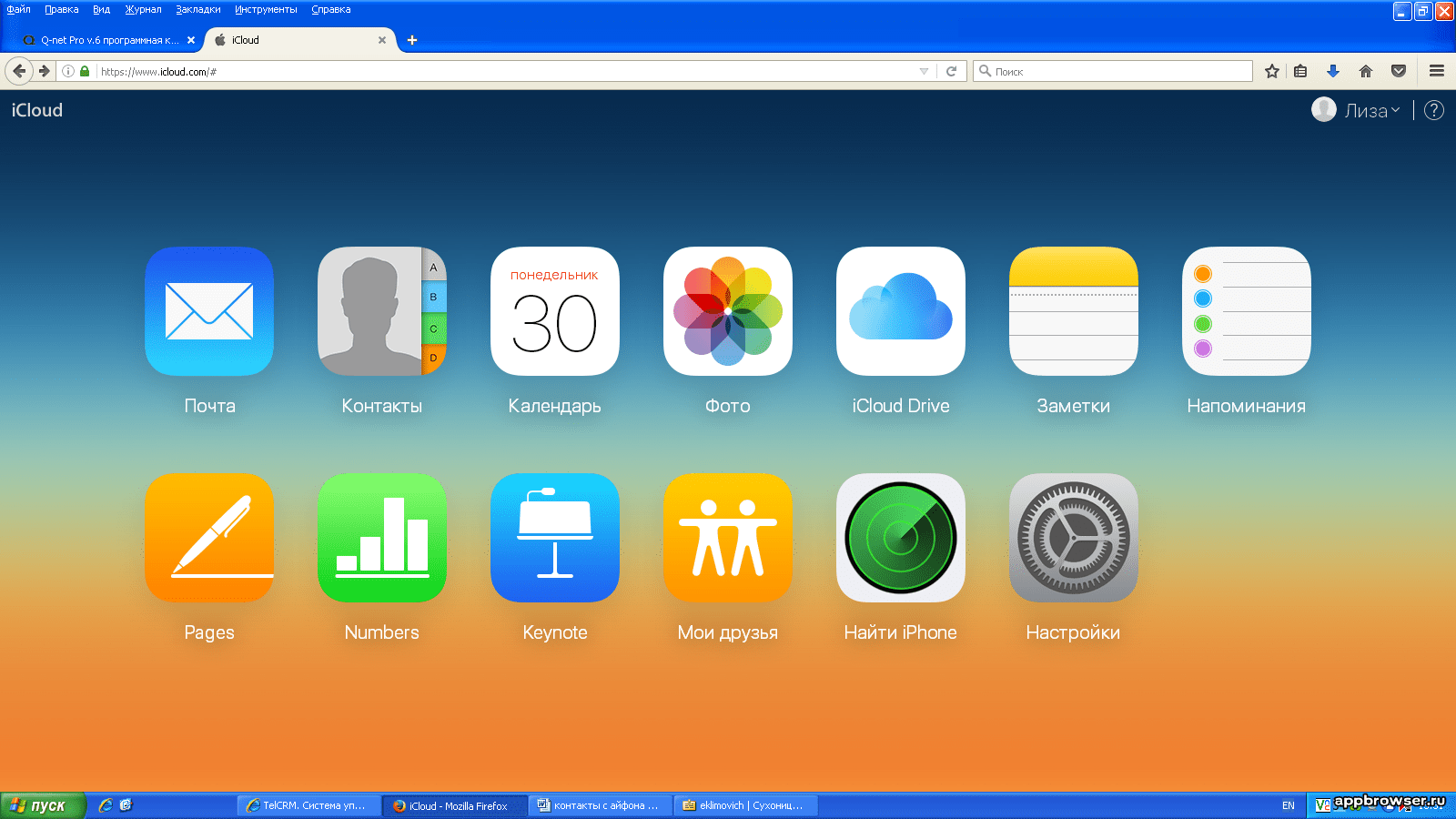Image resolution: width=1456 pixels, height=819 pixels.
Task: Open the Настройки gear icon
Action: click(1074, 538)
